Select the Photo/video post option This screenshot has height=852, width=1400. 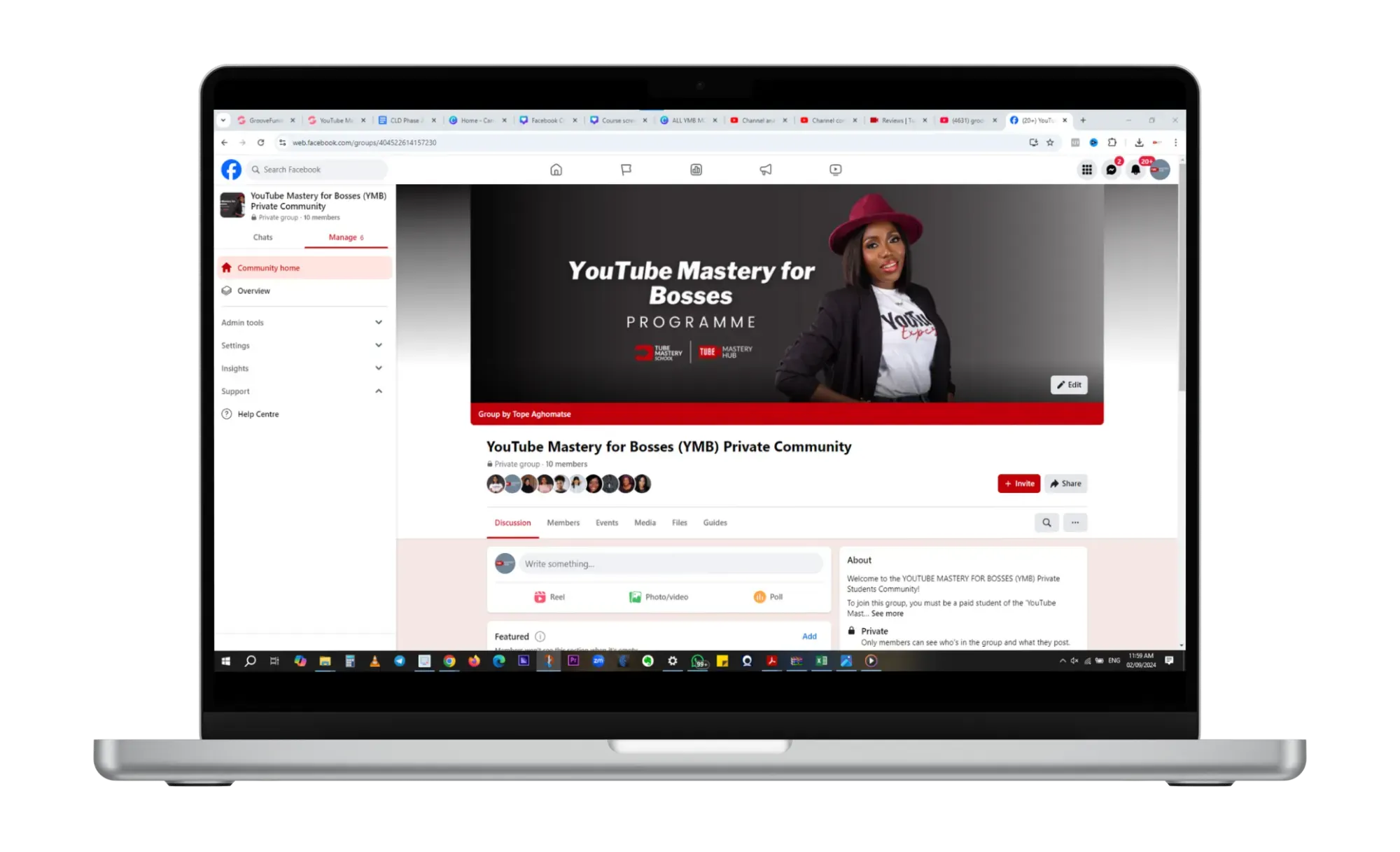click(659, 596)
